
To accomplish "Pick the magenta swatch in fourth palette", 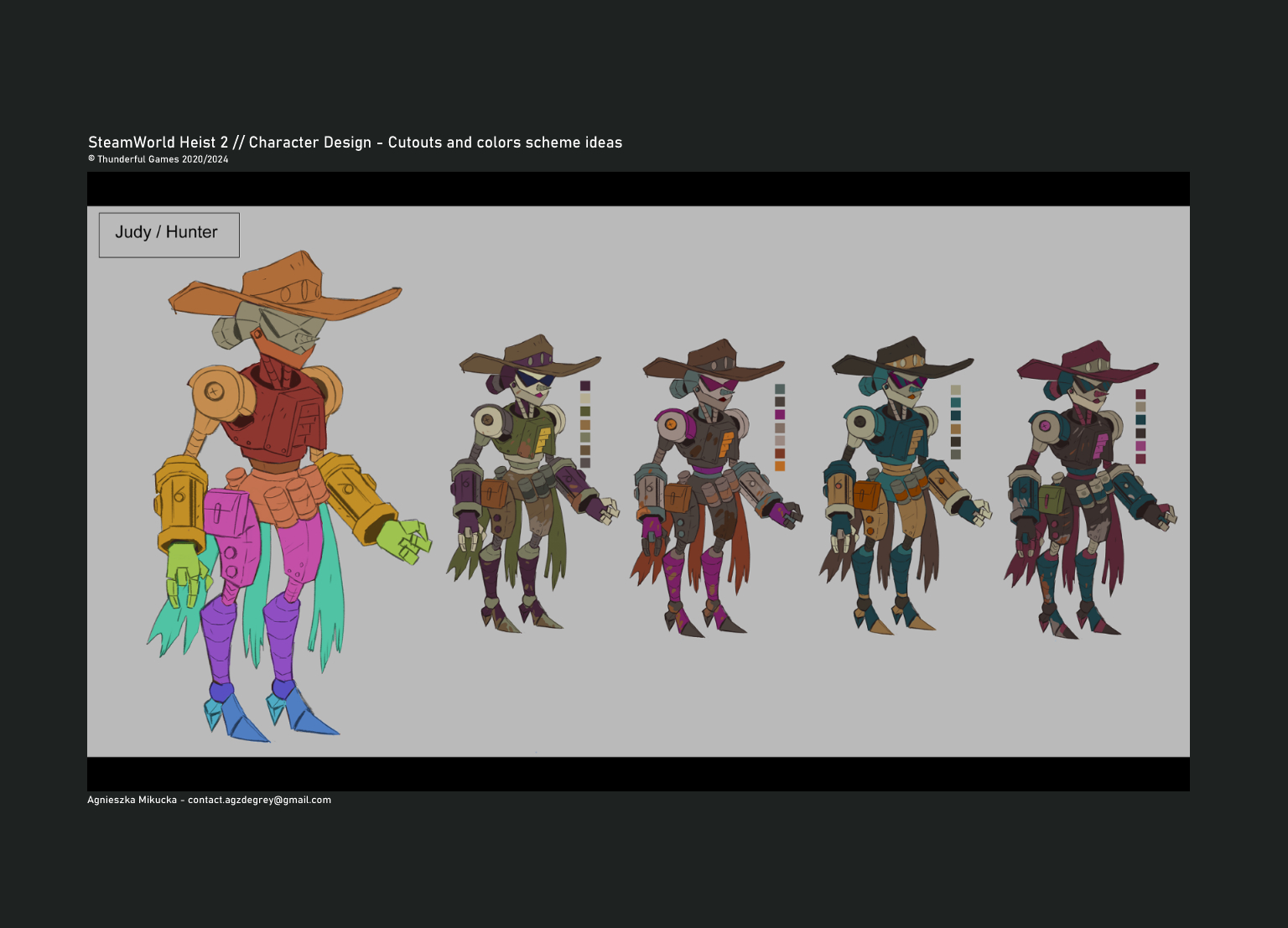I will click(1140, 446).
